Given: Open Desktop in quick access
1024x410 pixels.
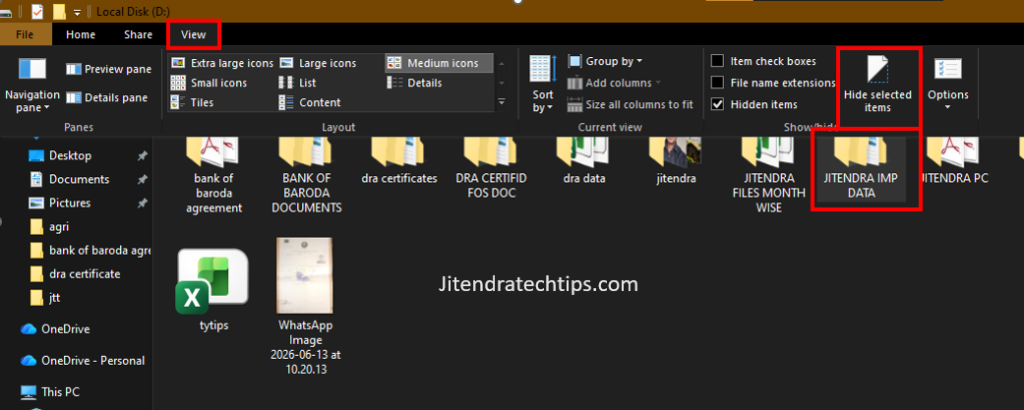Looking at the screenshot, I should (70, 155).
